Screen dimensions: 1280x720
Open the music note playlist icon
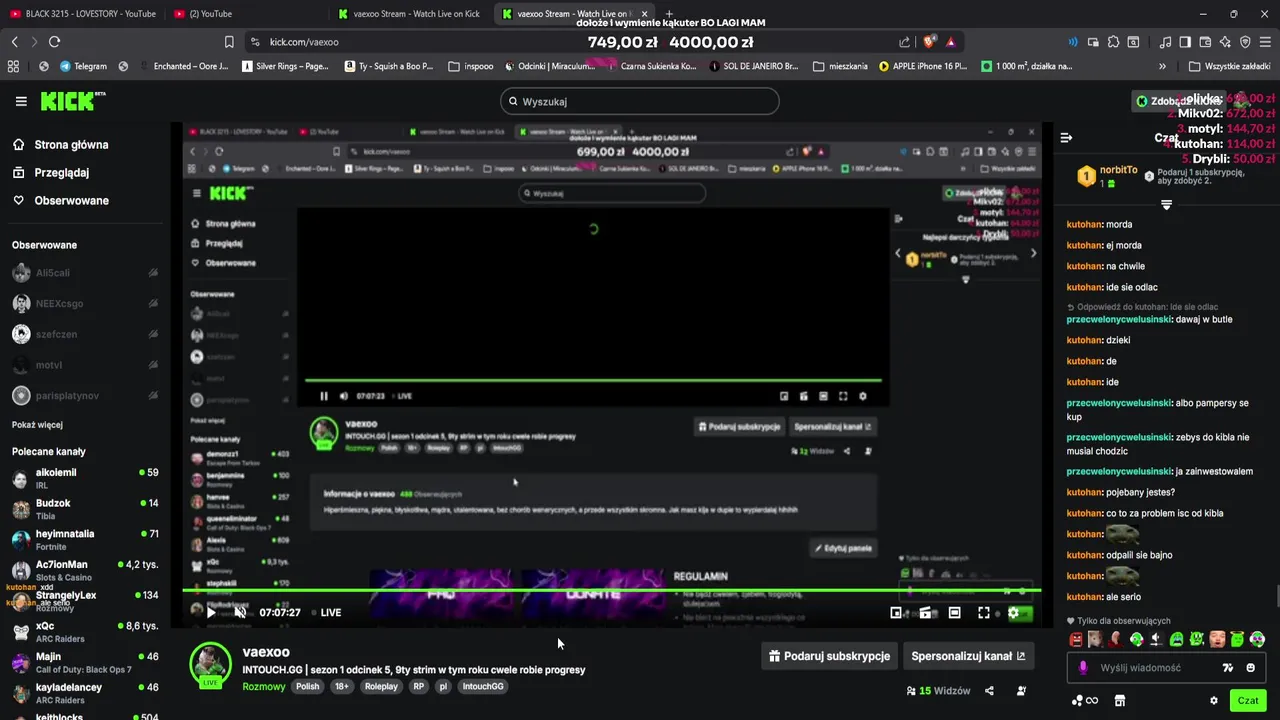coord(1165,42)
